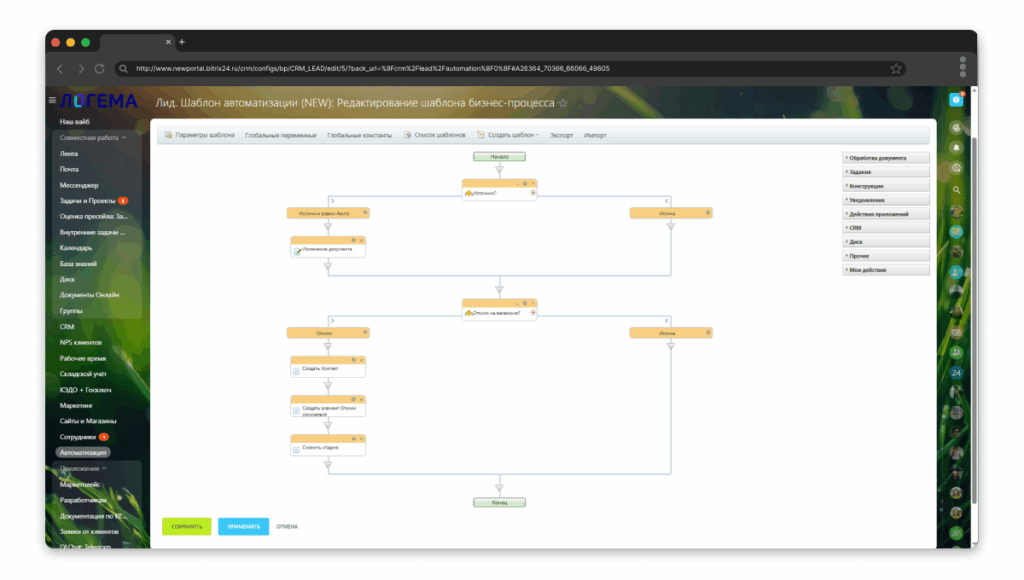Open the Создать шаблон dropdown

coord(508,135)
